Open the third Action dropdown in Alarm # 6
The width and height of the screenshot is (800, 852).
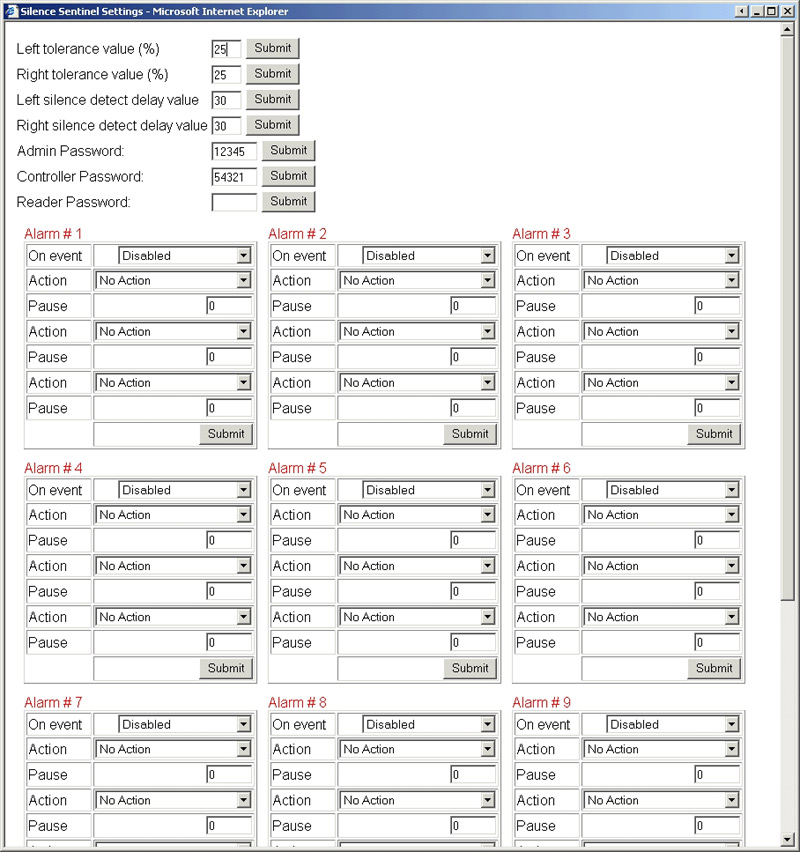pyautogui.click(x=661, y=617)
